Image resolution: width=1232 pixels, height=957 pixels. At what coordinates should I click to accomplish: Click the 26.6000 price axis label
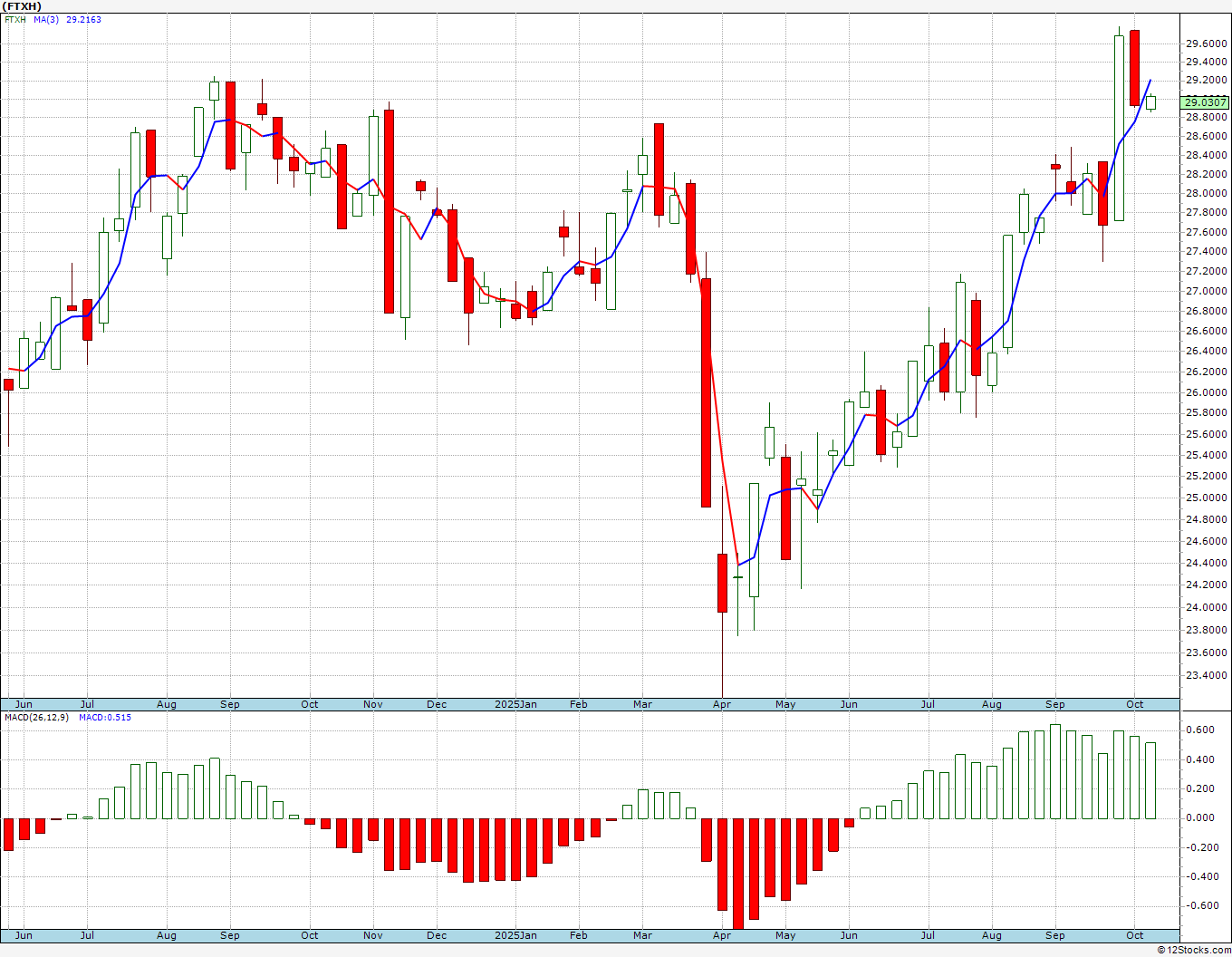click(x=1206, y=331)
